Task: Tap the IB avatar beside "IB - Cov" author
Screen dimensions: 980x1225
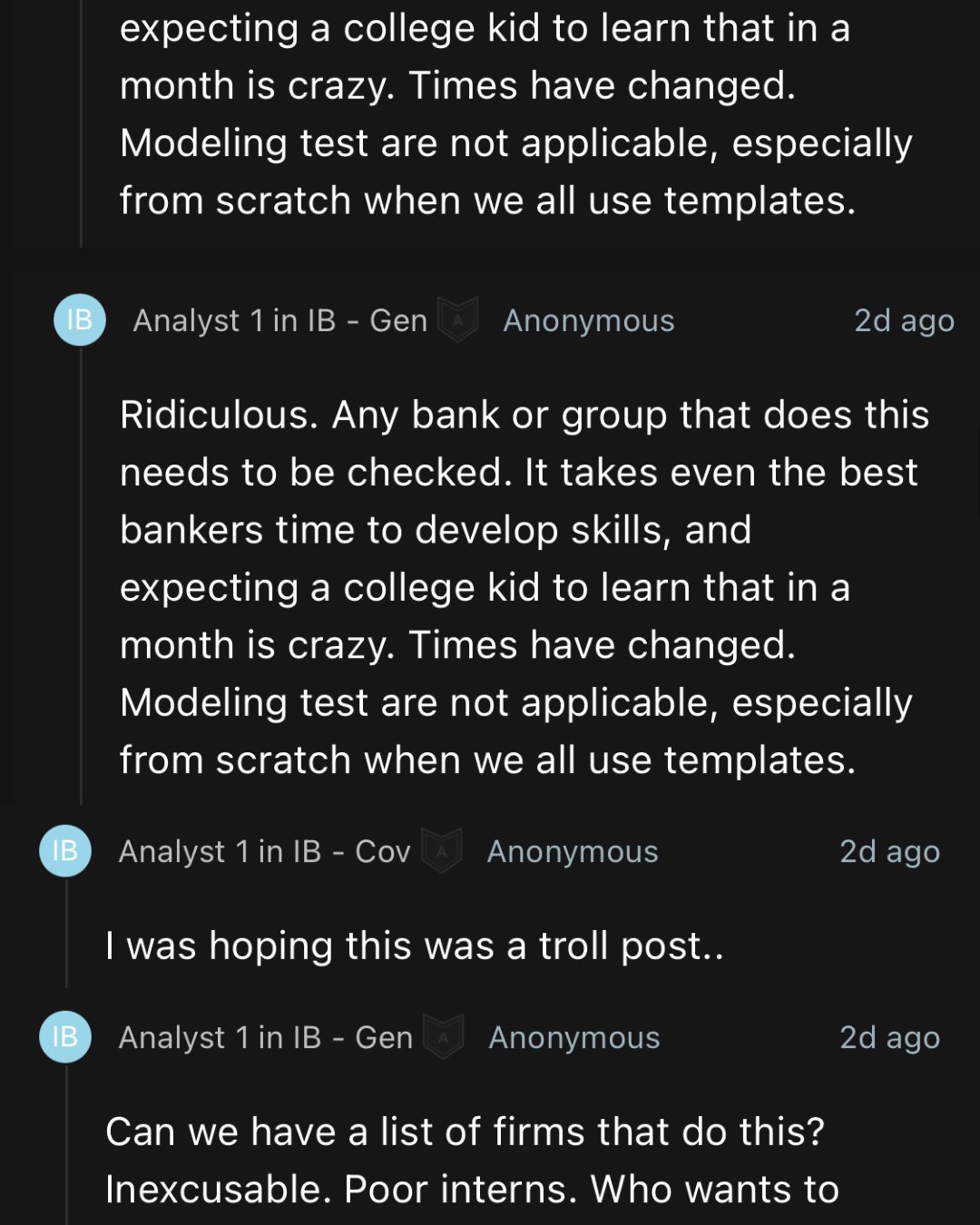Action: tap(65, 850)
